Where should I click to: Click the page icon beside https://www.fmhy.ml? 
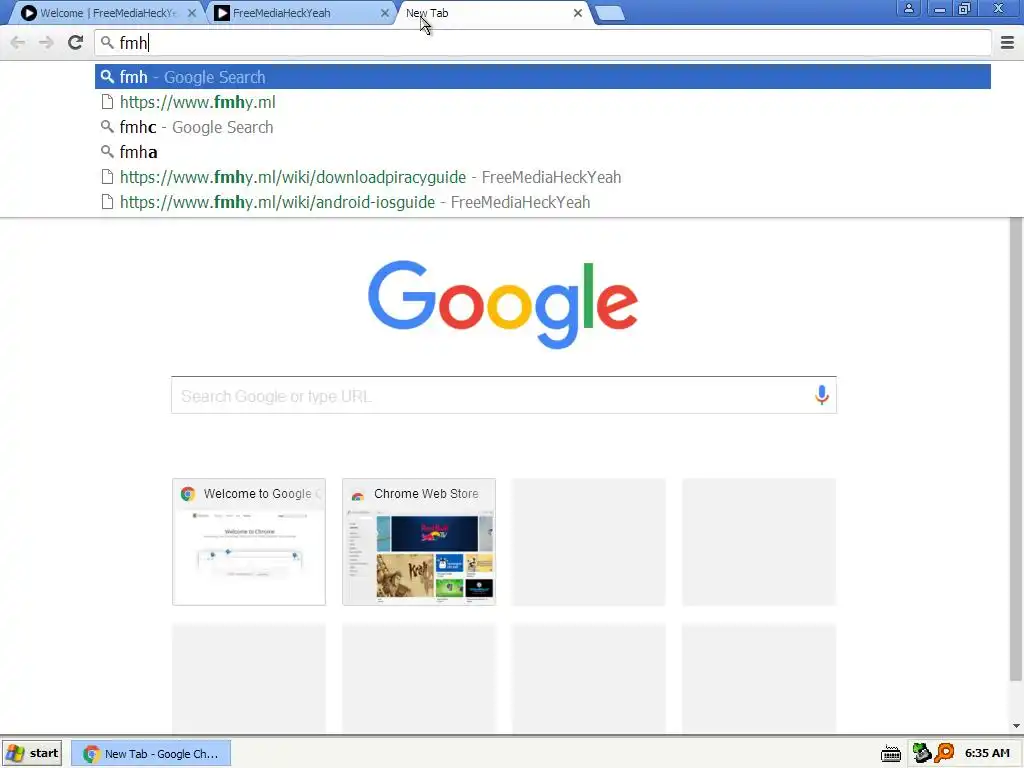coord(107,103)
